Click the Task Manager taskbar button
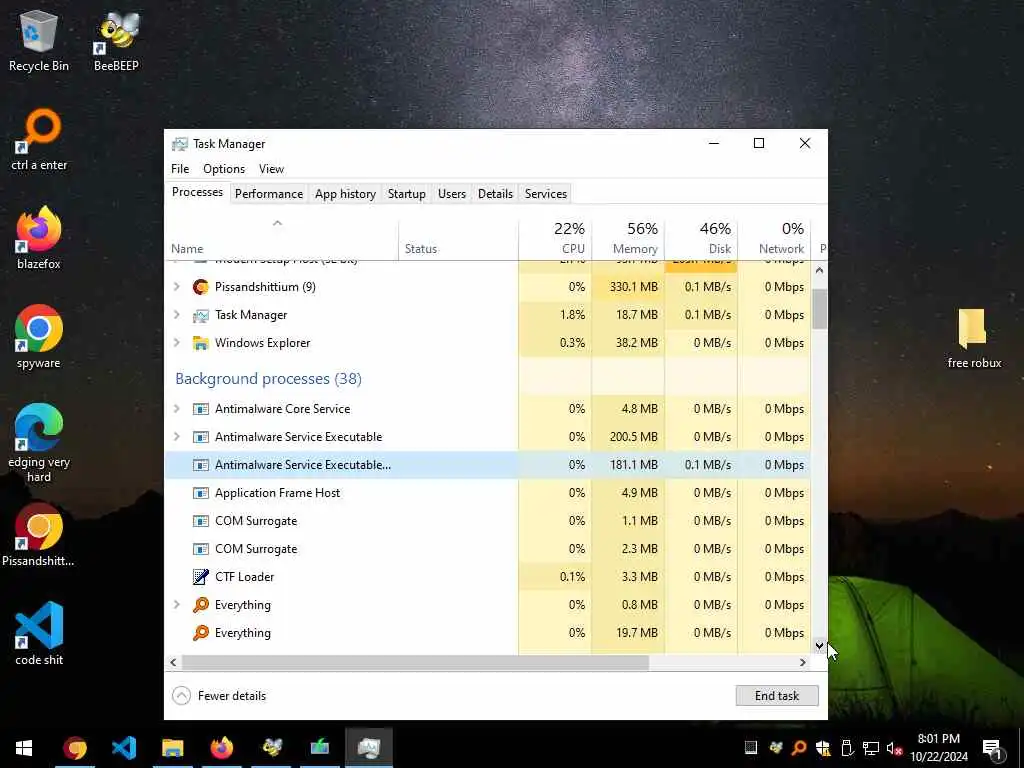The height and width of the screenshot is (768, 1024). [369, 748]
